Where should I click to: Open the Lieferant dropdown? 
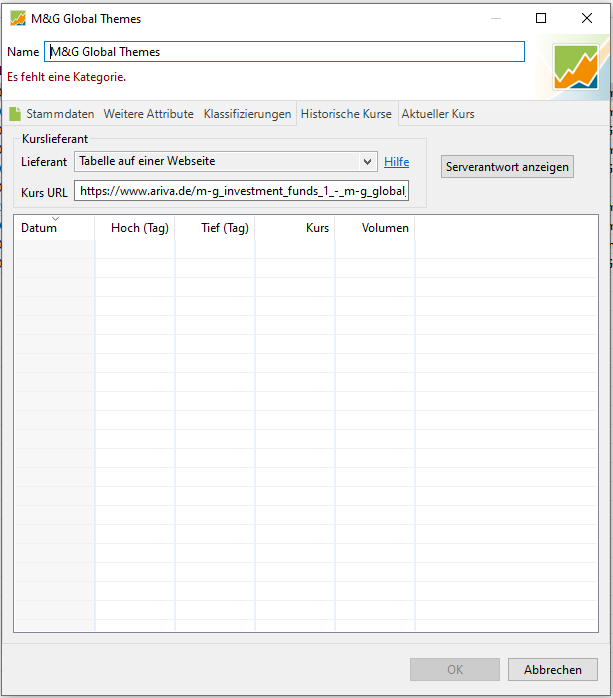click(226, 161)
